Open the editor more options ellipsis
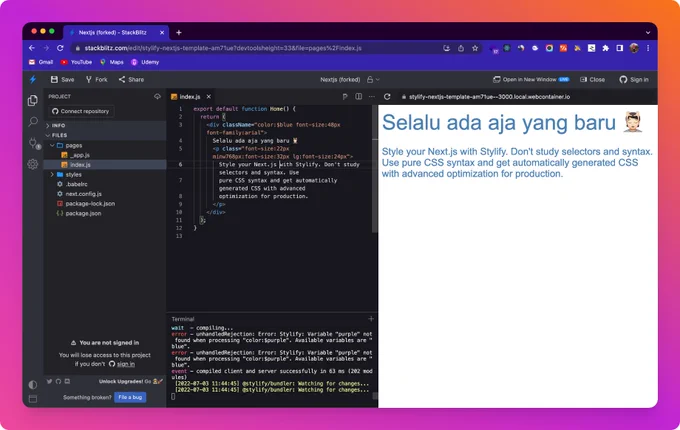The width and height of the screenshot is (680, 430). click(x=372, y=96)
